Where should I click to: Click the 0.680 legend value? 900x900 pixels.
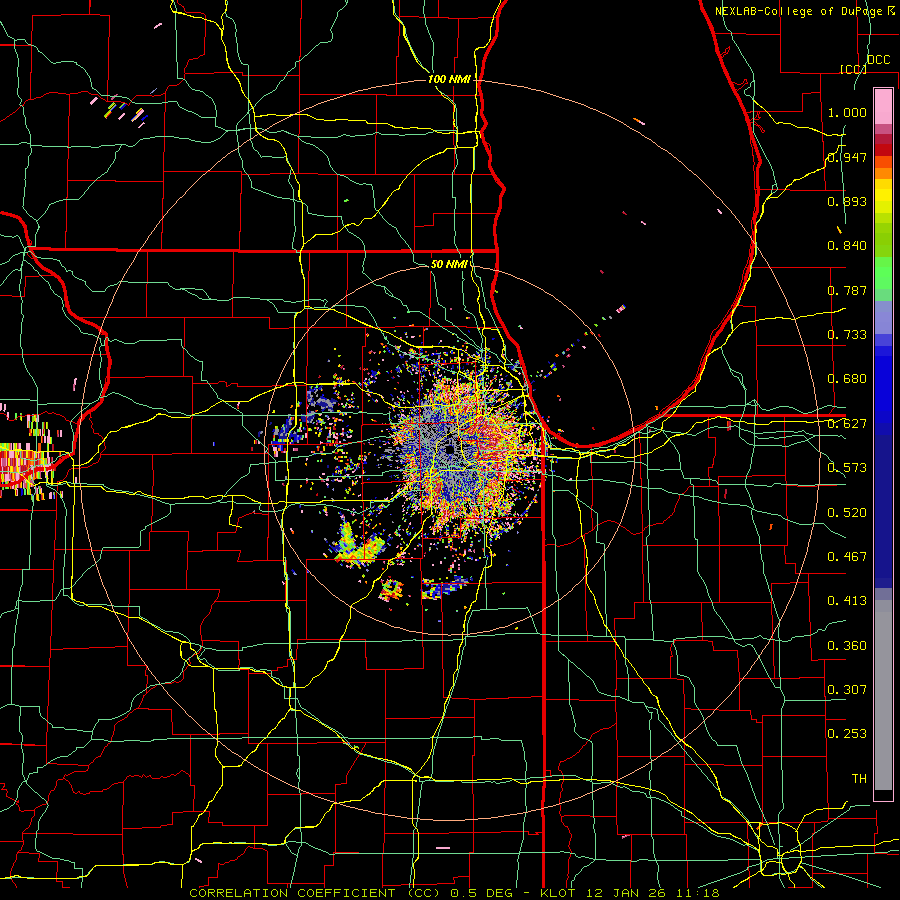pos(847,379)
